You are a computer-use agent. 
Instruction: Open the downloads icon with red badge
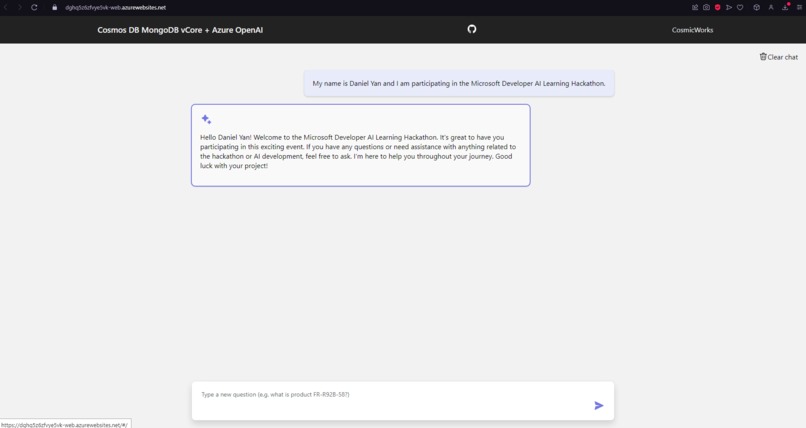pyautogui.click(x=785, y=7)
